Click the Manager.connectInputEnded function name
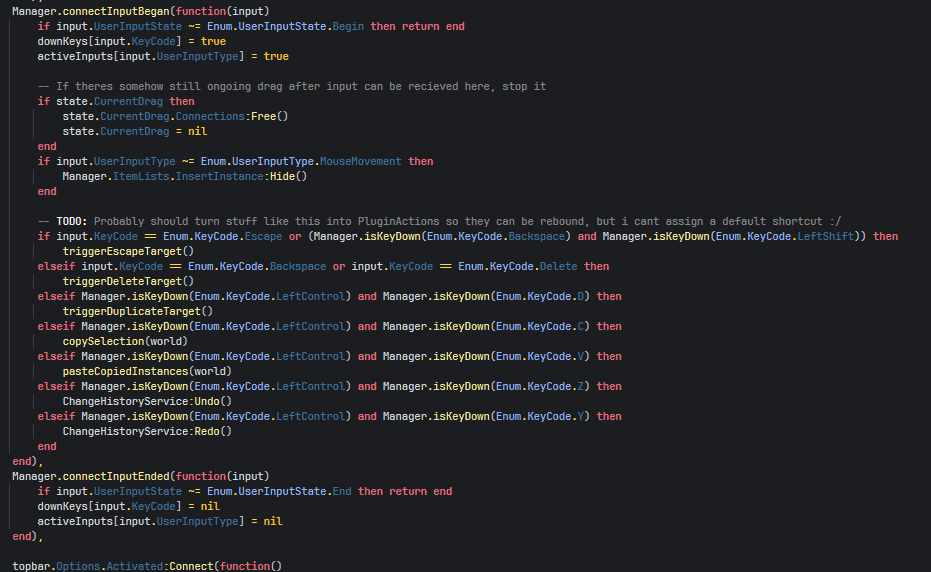The width and height of the screenshot is (931, 572). (x=92, y=476)
